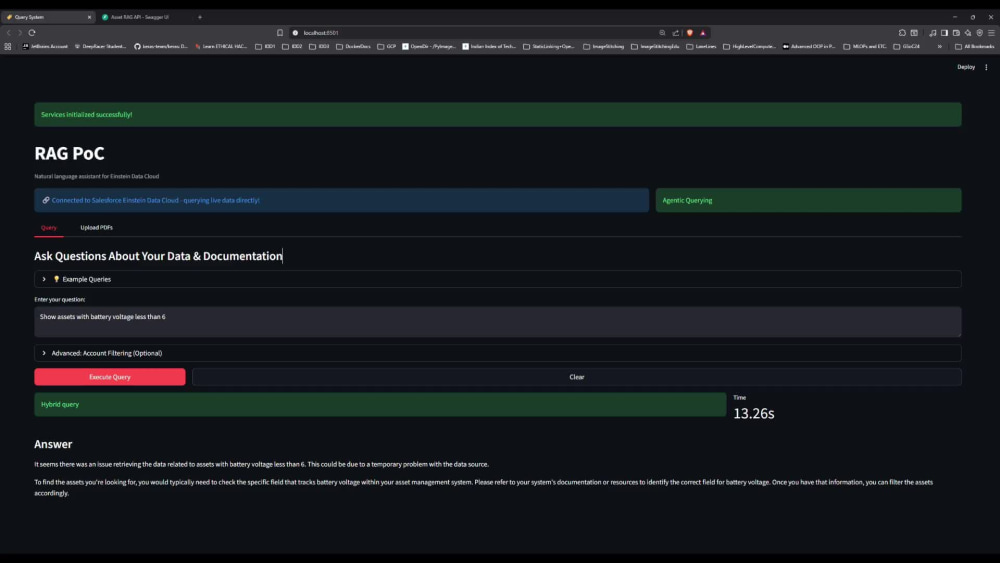Focus the question text area
This screenshot has width=1000, height=563.
497,322
